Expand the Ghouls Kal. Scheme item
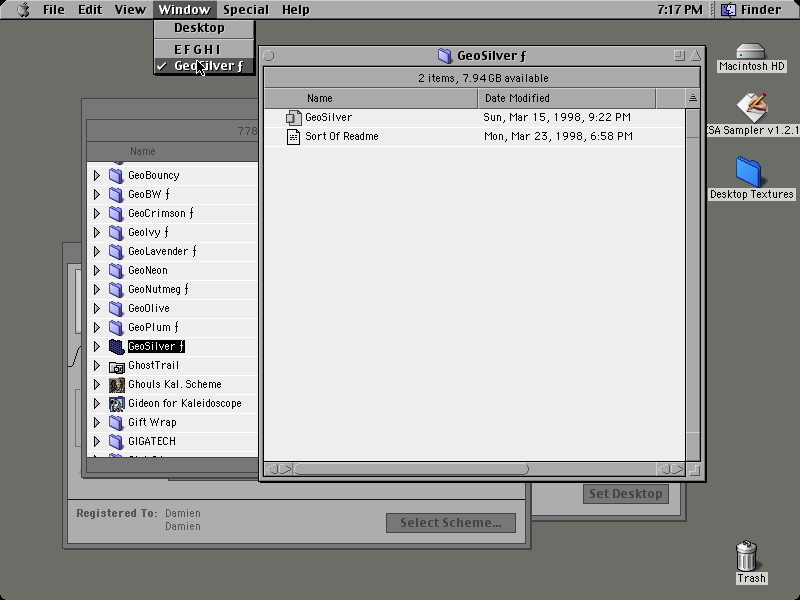Screen dimensions: 800x600 (x=96, y=384)
